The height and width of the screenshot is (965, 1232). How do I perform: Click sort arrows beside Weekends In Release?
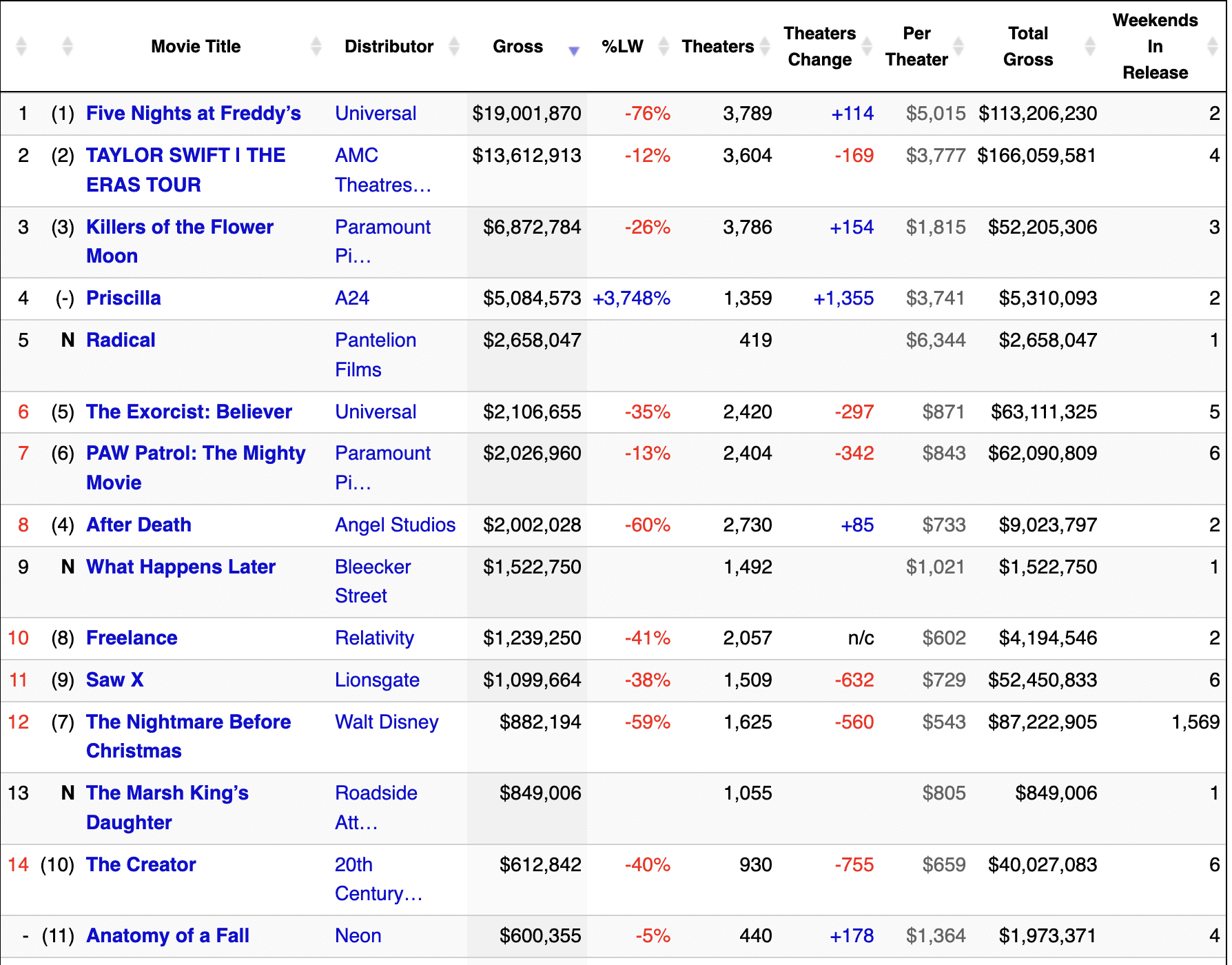pos(1213,46)
